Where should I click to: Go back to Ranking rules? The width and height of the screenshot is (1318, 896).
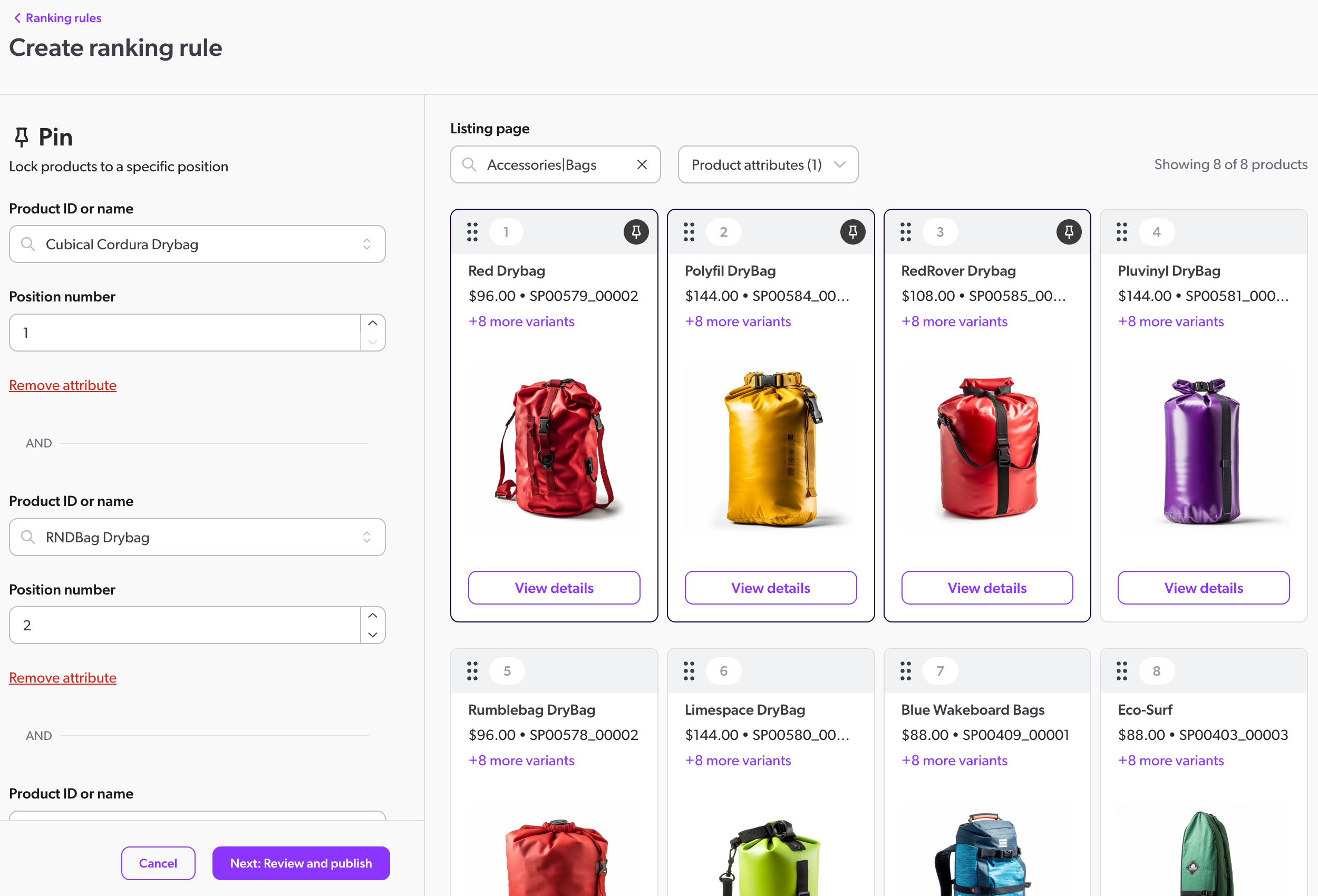click(57, 17)
